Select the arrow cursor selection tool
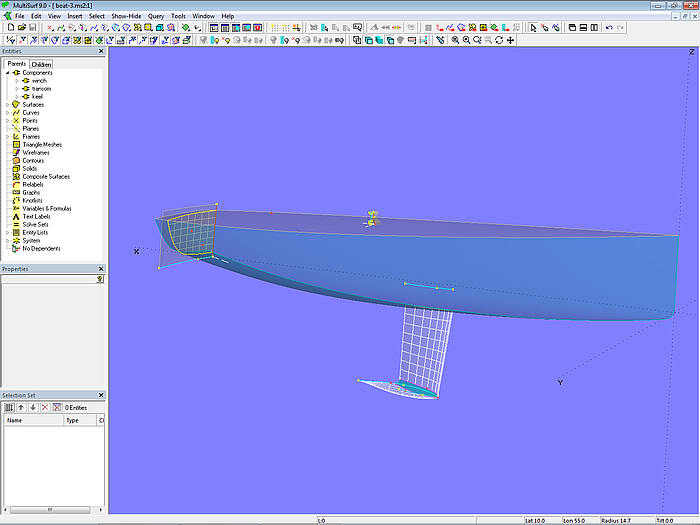700x525 pixels. pyautogui.click(x=533, y=28)
